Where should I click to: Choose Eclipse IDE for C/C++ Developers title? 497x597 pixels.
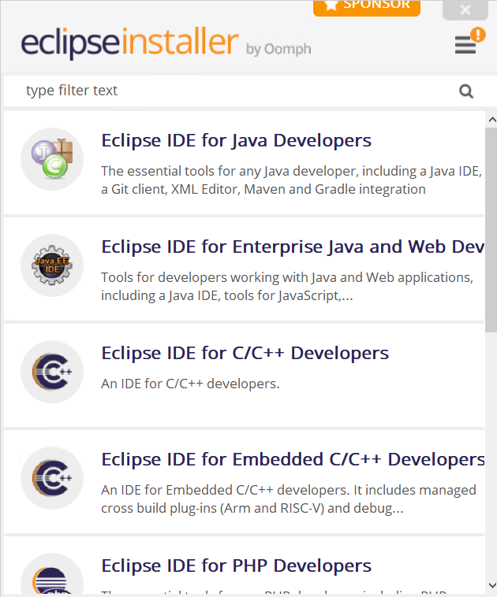point(245,353)
